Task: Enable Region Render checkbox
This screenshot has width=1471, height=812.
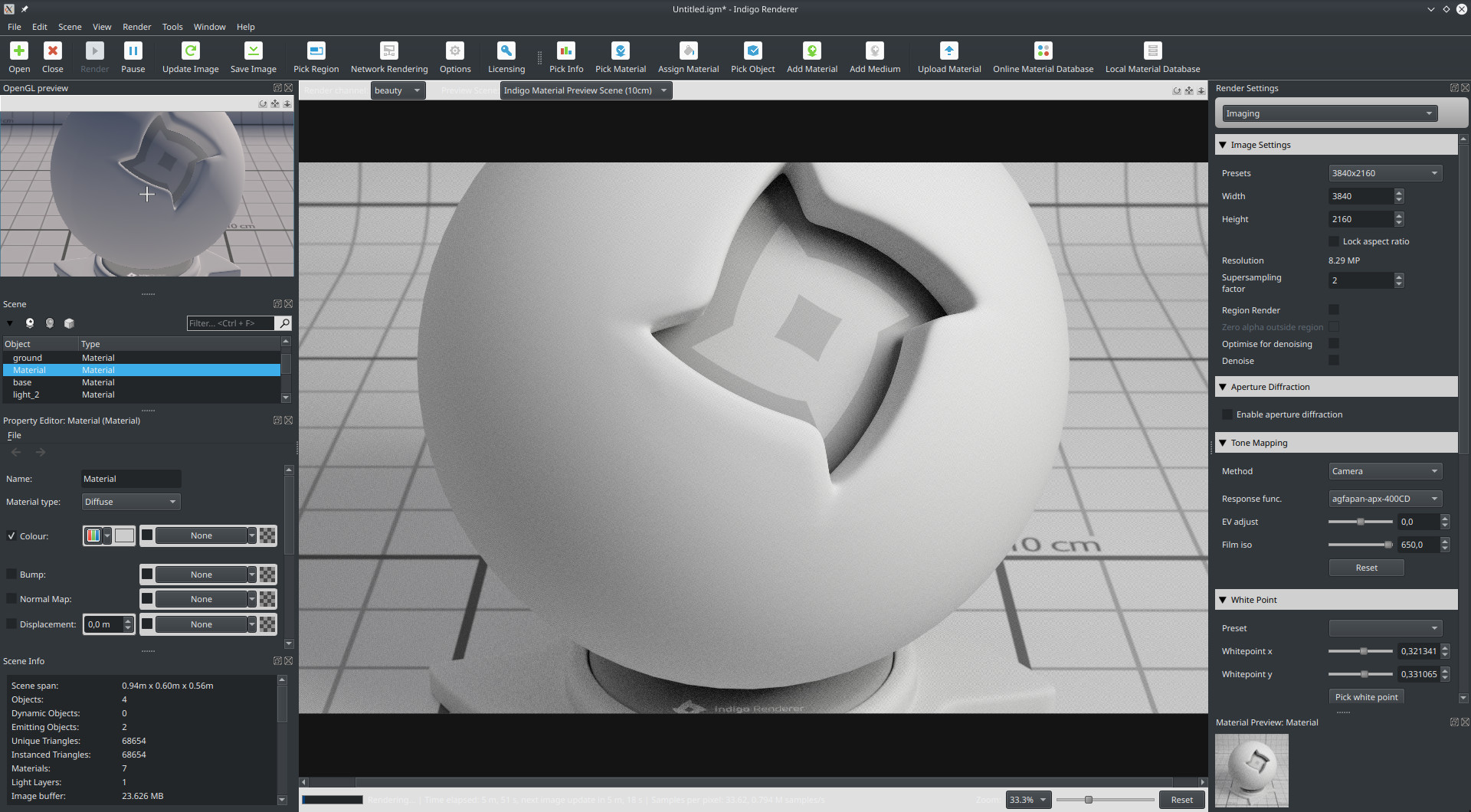Action: click(1334, 310)
